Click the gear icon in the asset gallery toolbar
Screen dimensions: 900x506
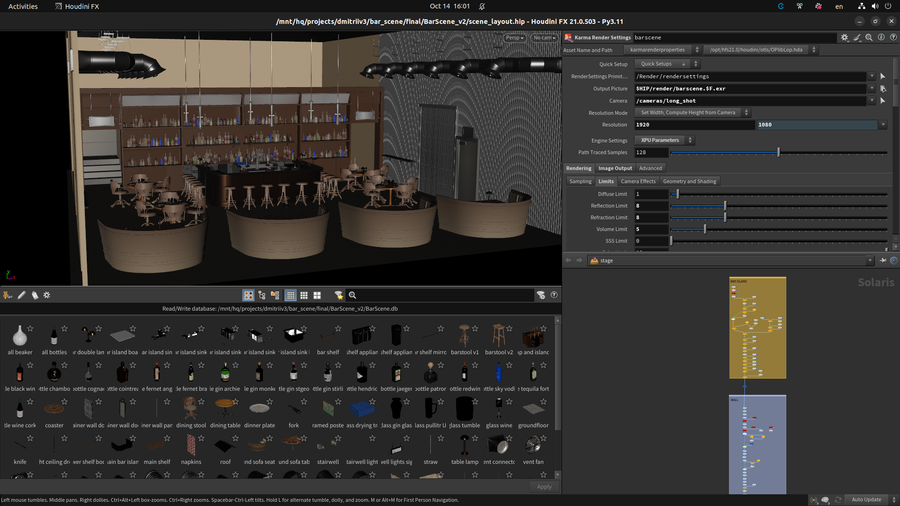pyautogui.click(x=46, y=295)
